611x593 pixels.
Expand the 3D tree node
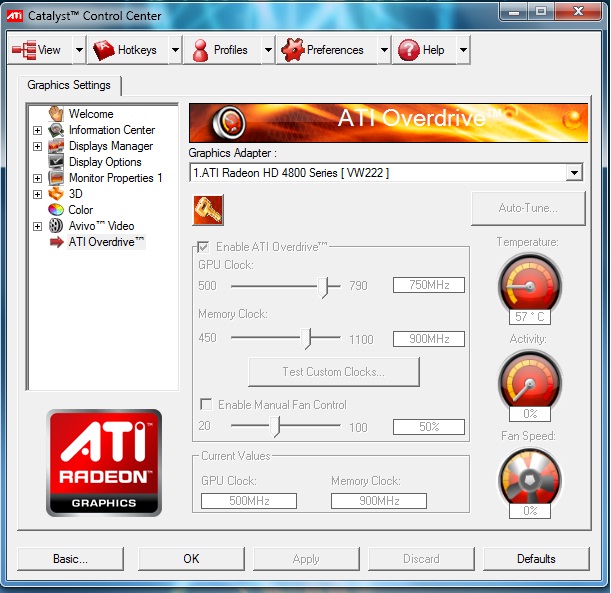37,194
